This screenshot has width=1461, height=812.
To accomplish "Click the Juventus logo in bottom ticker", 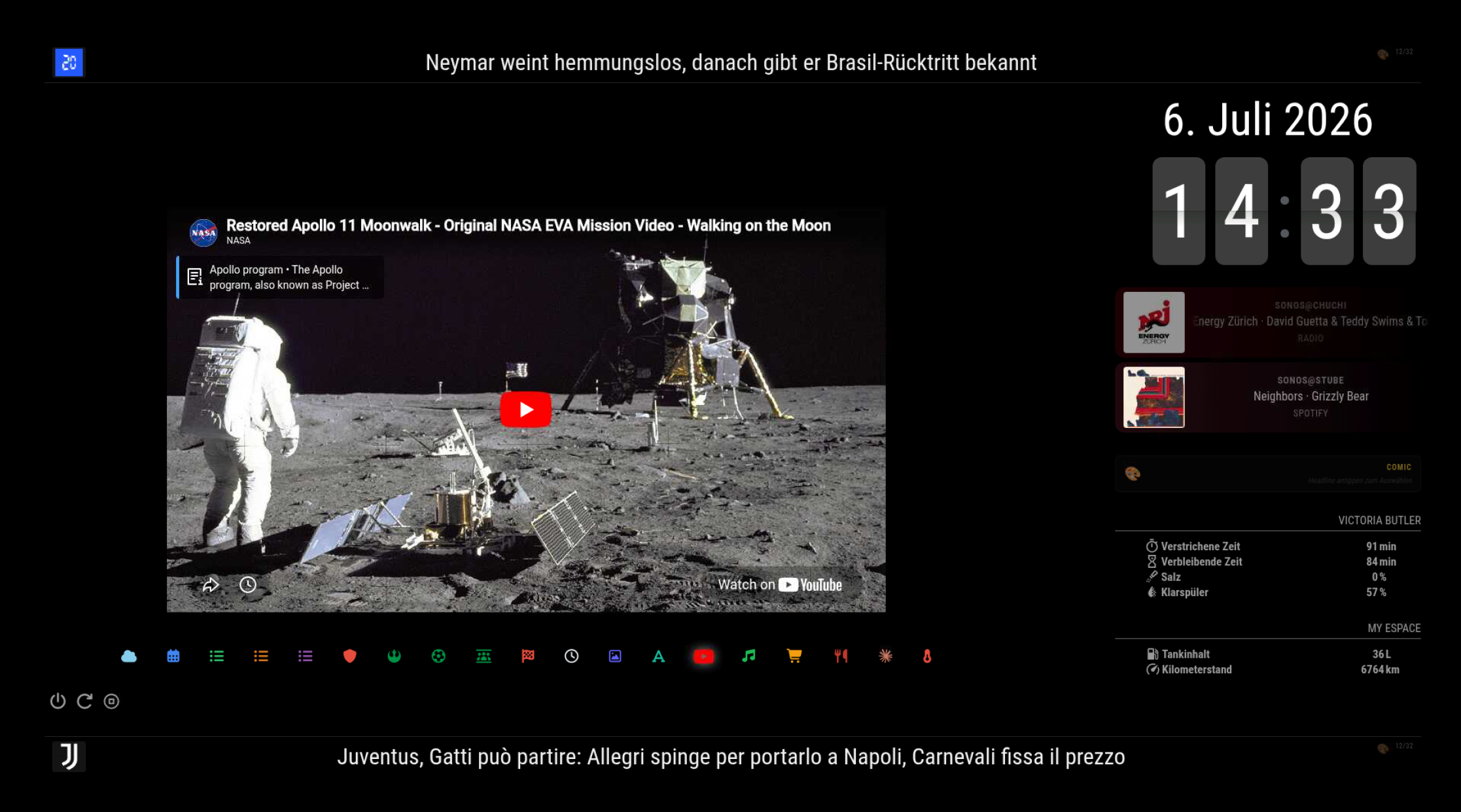I will pos(69,756).
